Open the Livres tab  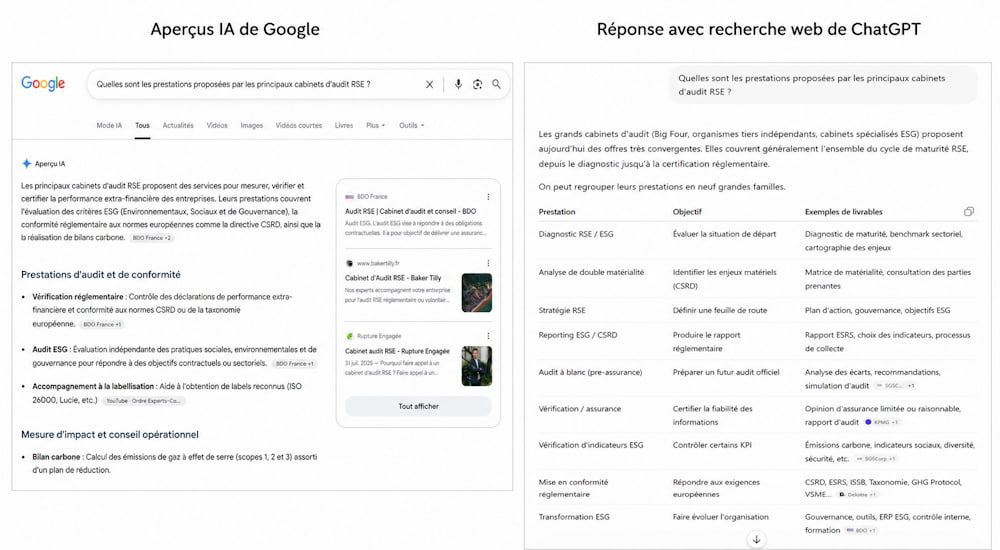344,126
